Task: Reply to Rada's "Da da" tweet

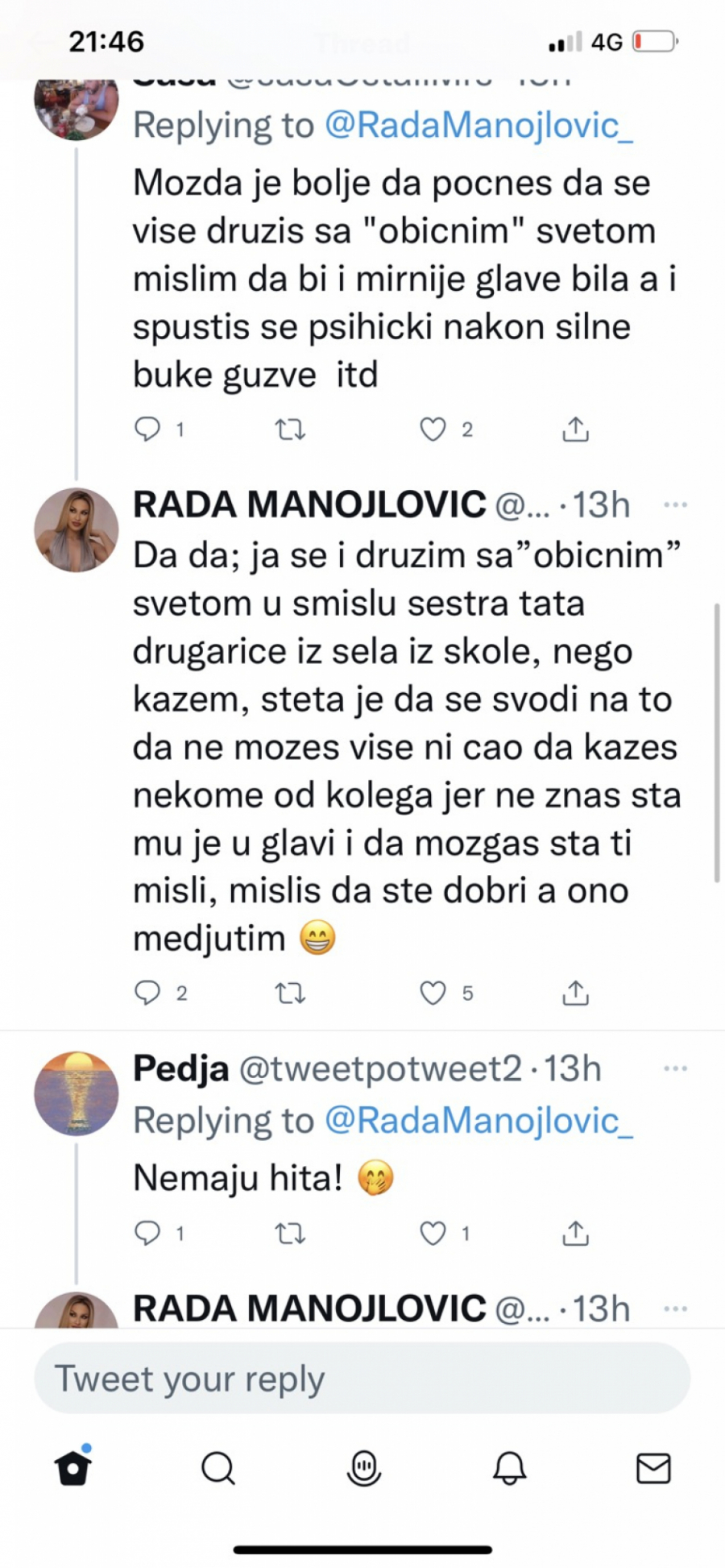Action: 147,993
